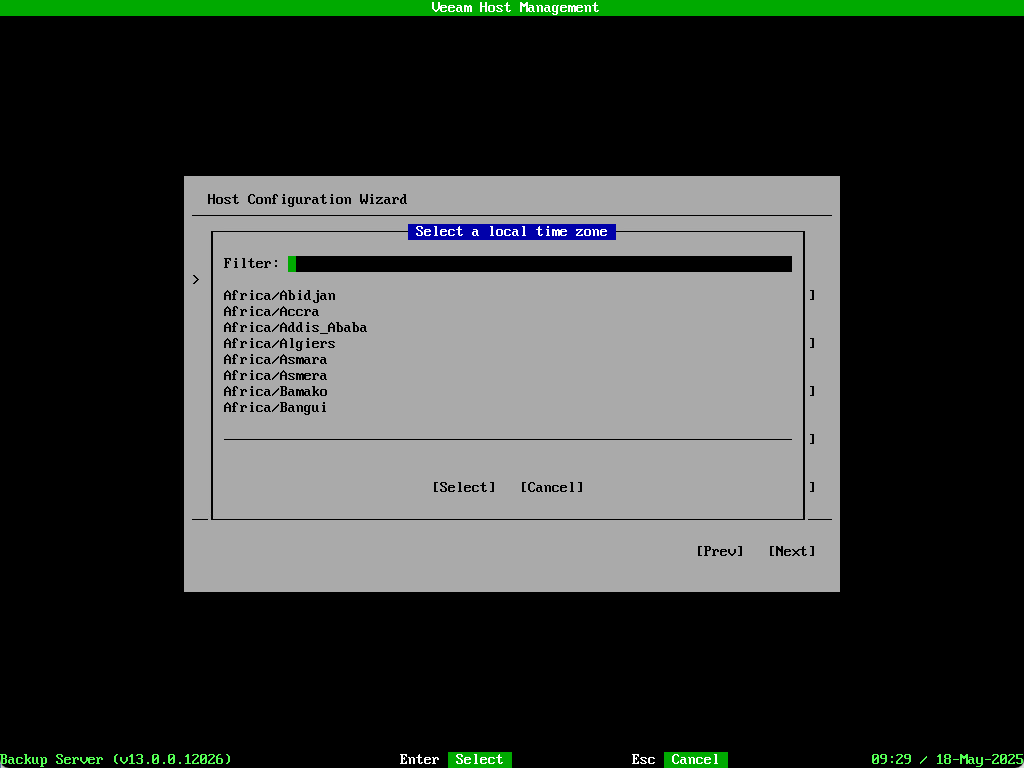Viewport: 1024px width, 768px height.
Task: Select the Africa/Abidjan time zone
Action: (279, 296)
